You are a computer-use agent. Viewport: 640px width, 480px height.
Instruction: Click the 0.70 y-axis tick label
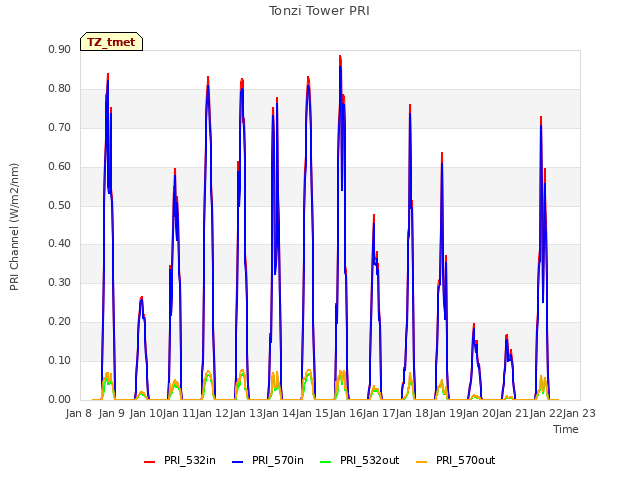point(60,127)
